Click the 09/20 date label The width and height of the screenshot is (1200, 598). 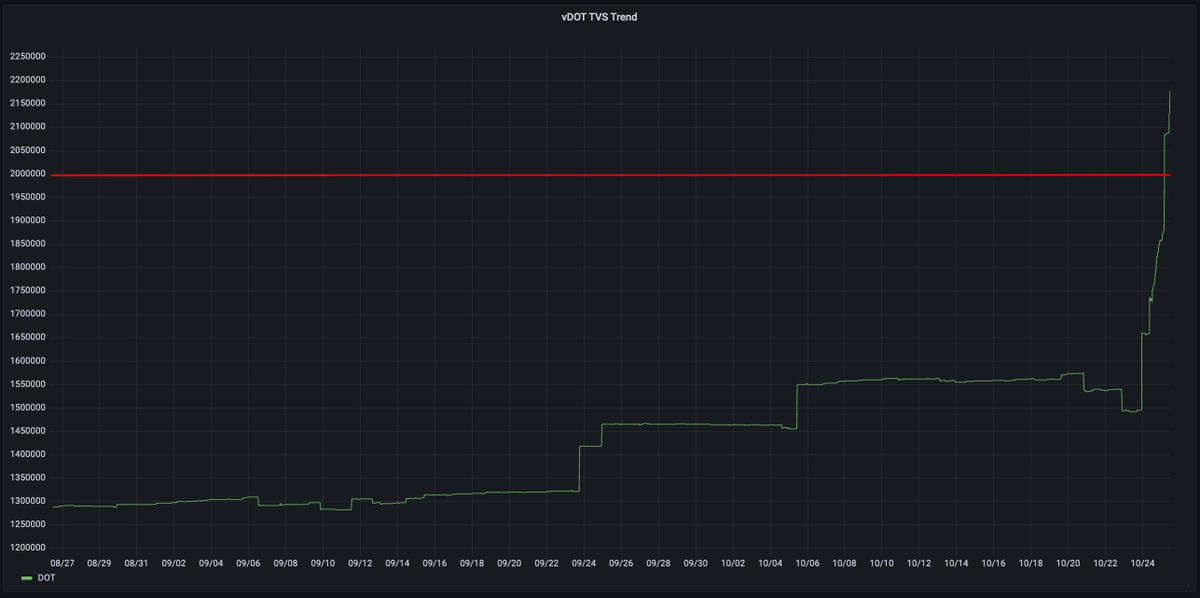tap(509, 563)
